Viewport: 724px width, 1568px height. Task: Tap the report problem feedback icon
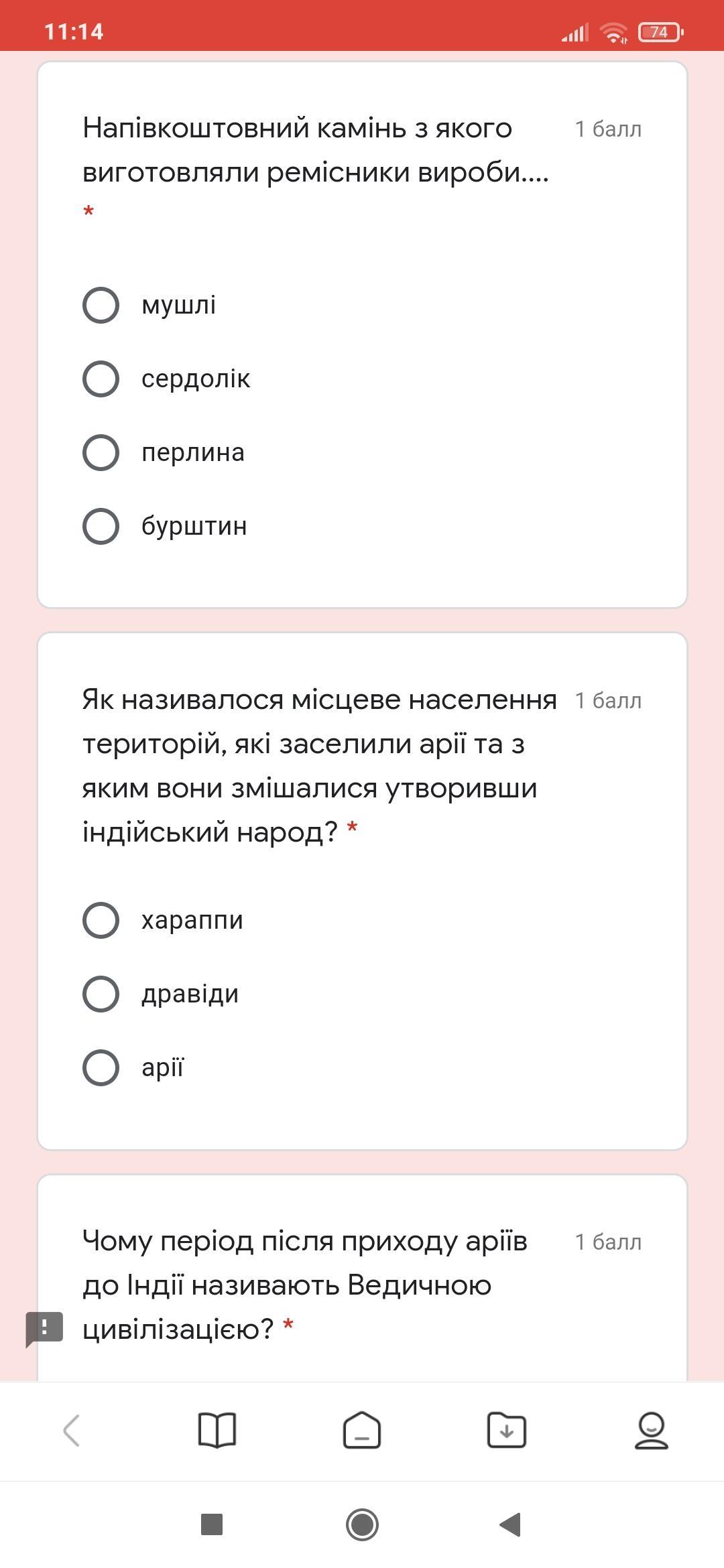tap(44, 1329)
